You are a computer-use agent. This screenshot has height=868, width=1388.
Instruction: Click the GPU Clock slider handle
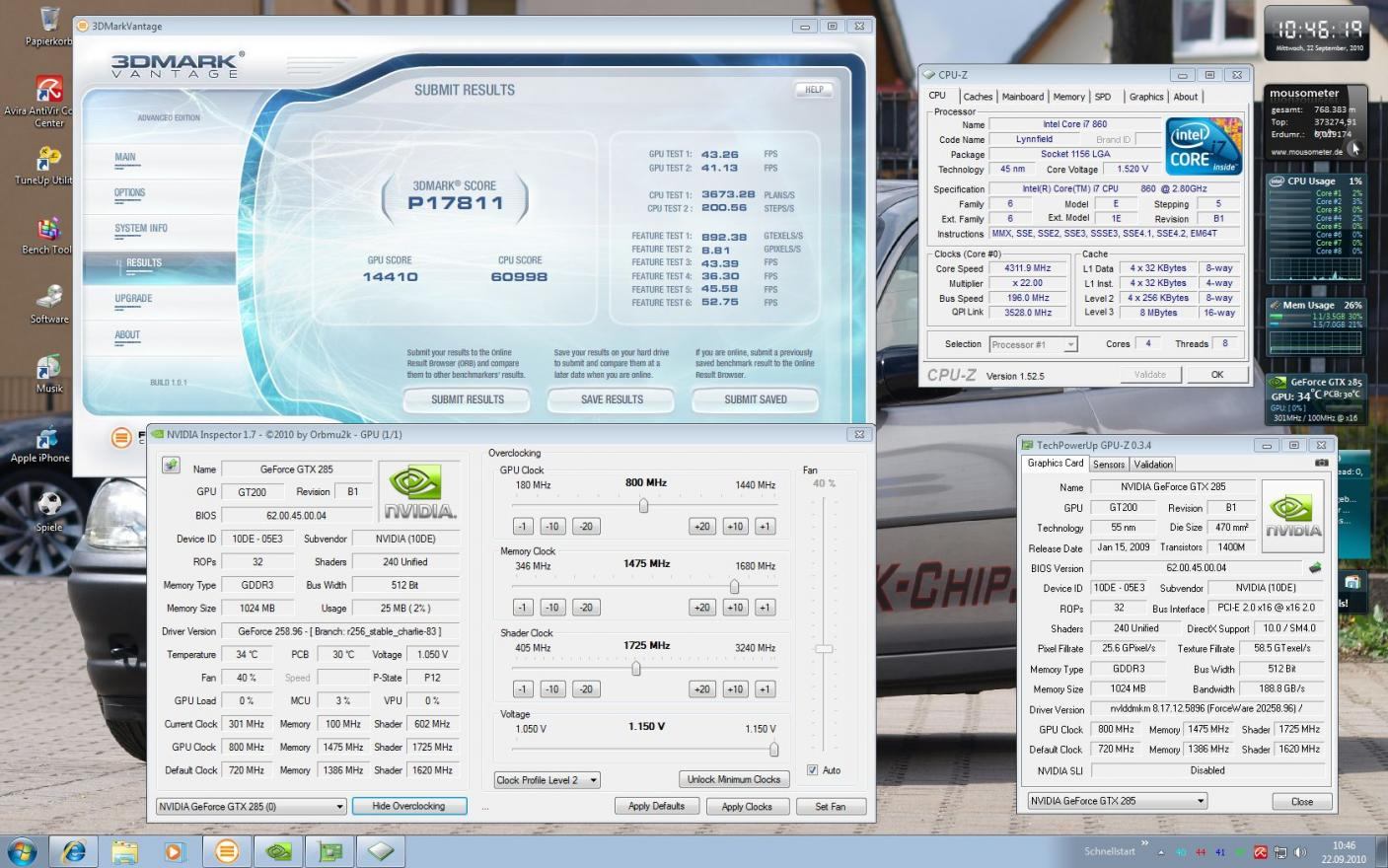pyautogui.click(x=643, y=505)
